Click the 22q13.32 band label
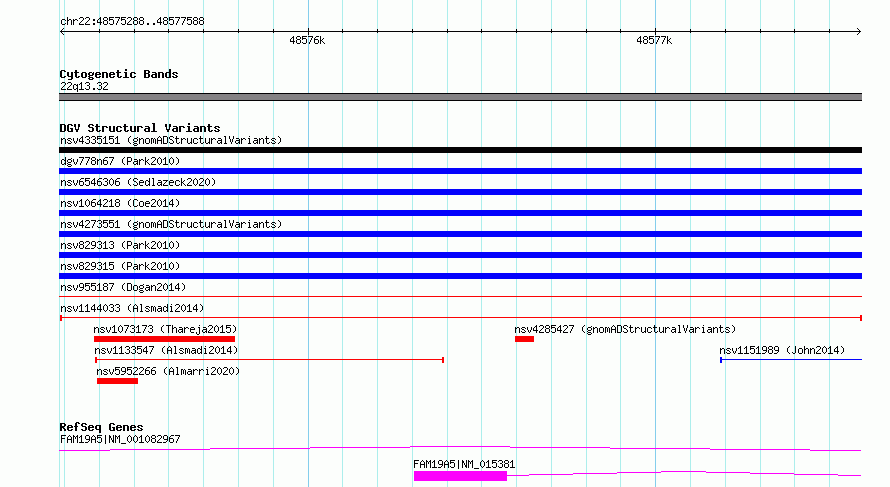The height and width of the screenshot is (487, 890). [84, 86]
